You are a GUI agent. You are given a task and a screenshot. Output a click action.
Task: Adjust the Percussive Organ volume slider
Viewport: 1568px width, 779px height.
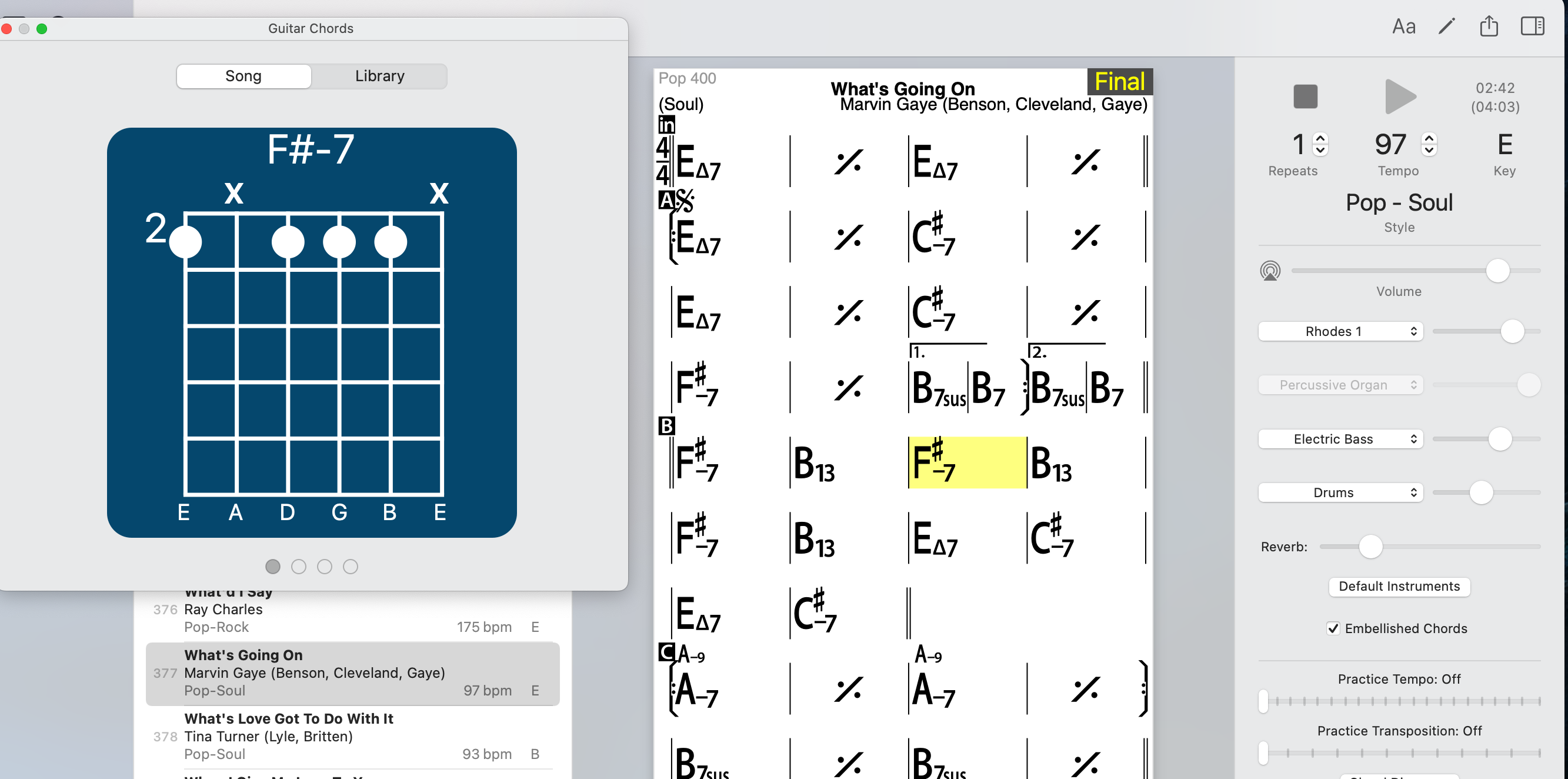[x=1486, y=385]
